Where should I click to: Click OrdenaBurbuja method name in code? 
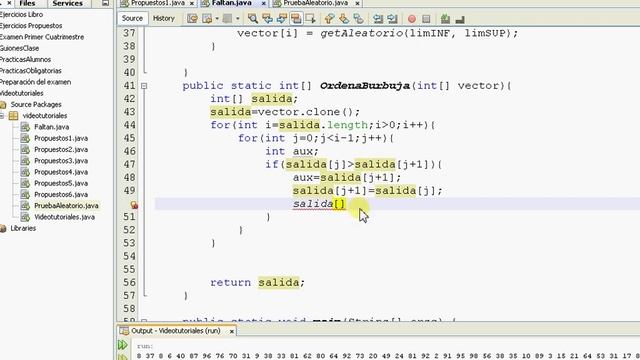click(364, 86)
